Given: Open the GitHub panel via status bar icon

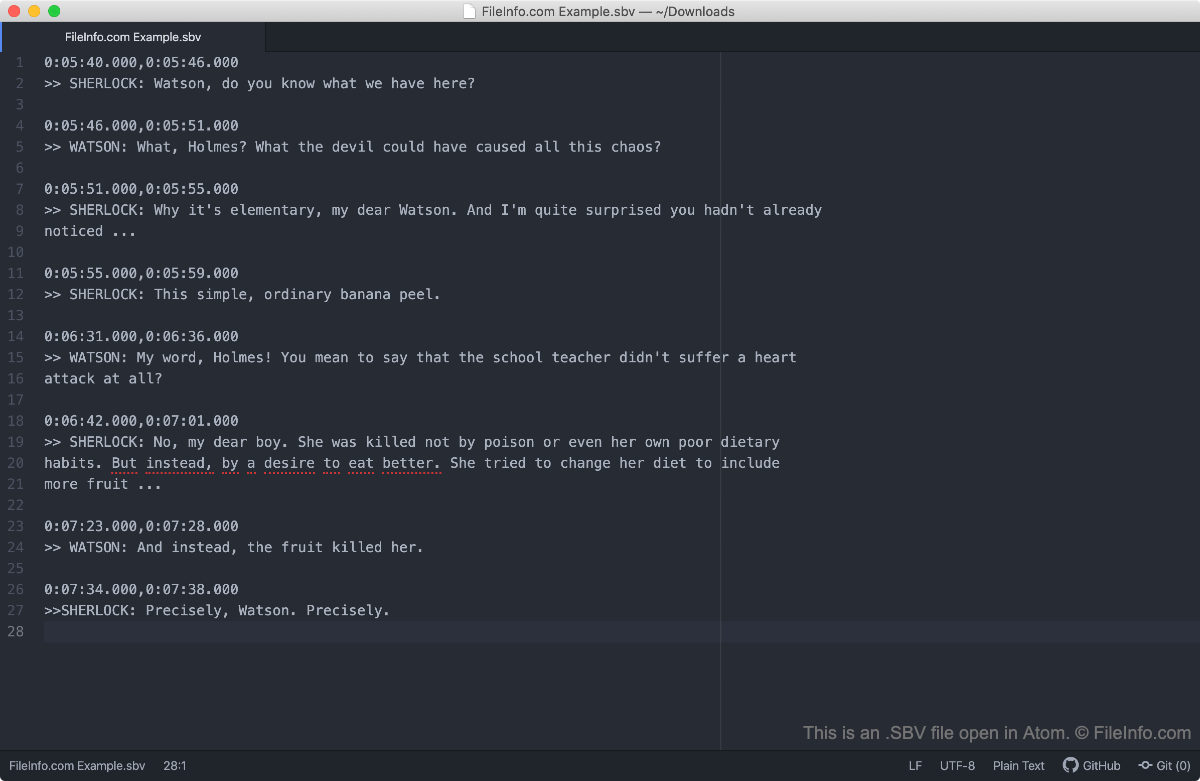Looking at the screenshot, I should (1092, 765).
